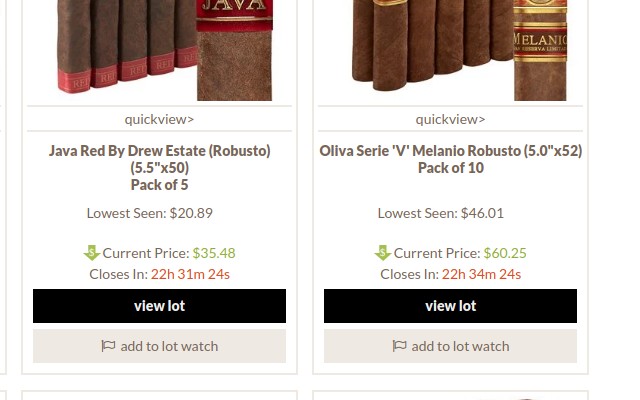Click flag icon on Oliva lot watch
640x400 pixels.
399,346
